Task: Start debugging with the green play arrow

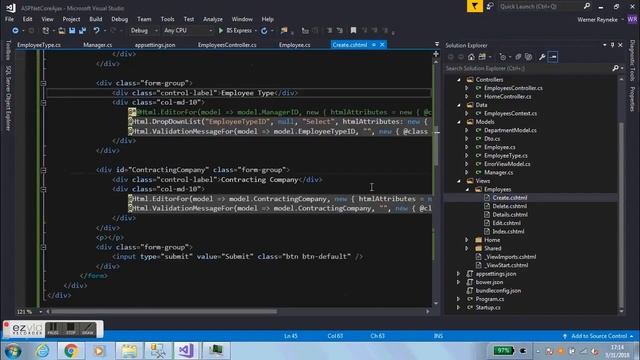Action: click(x=221, y=31)
